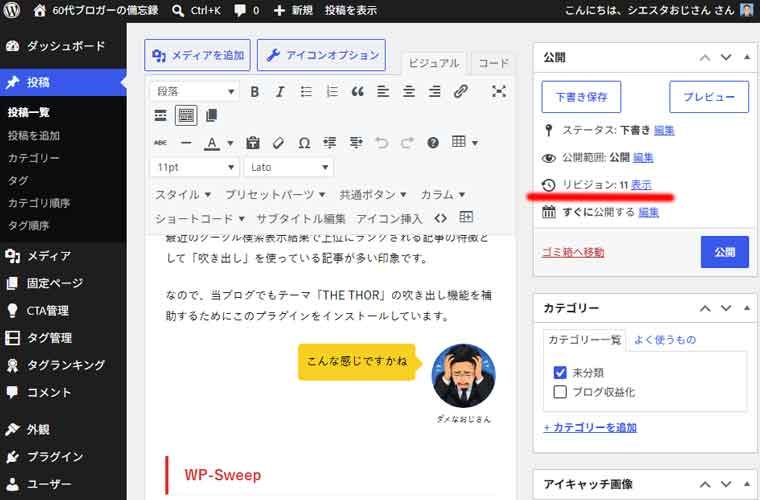
Task: Click the blue 公開 publish button
Action: pos(725,252)
